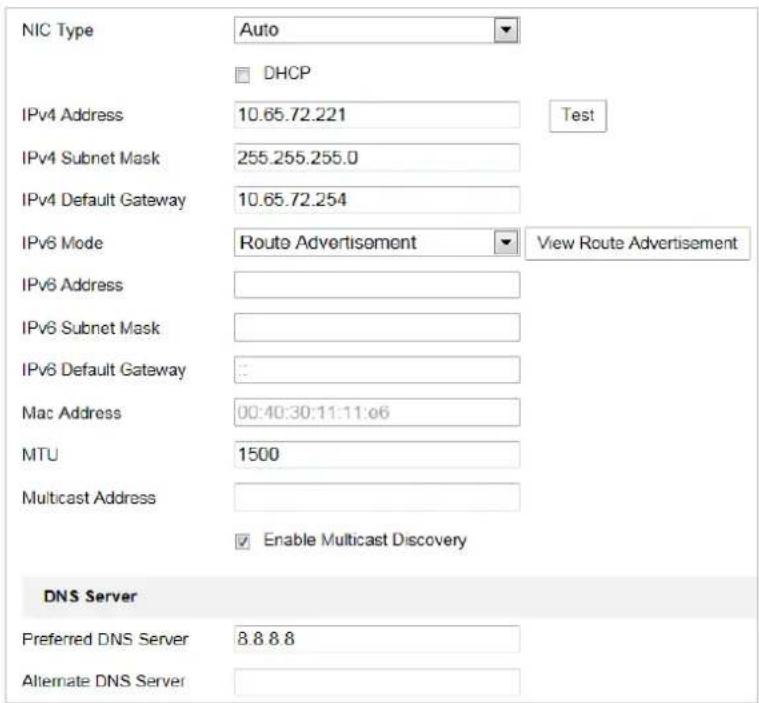Click the Enable Multicast Discovery label

[365, 540]
